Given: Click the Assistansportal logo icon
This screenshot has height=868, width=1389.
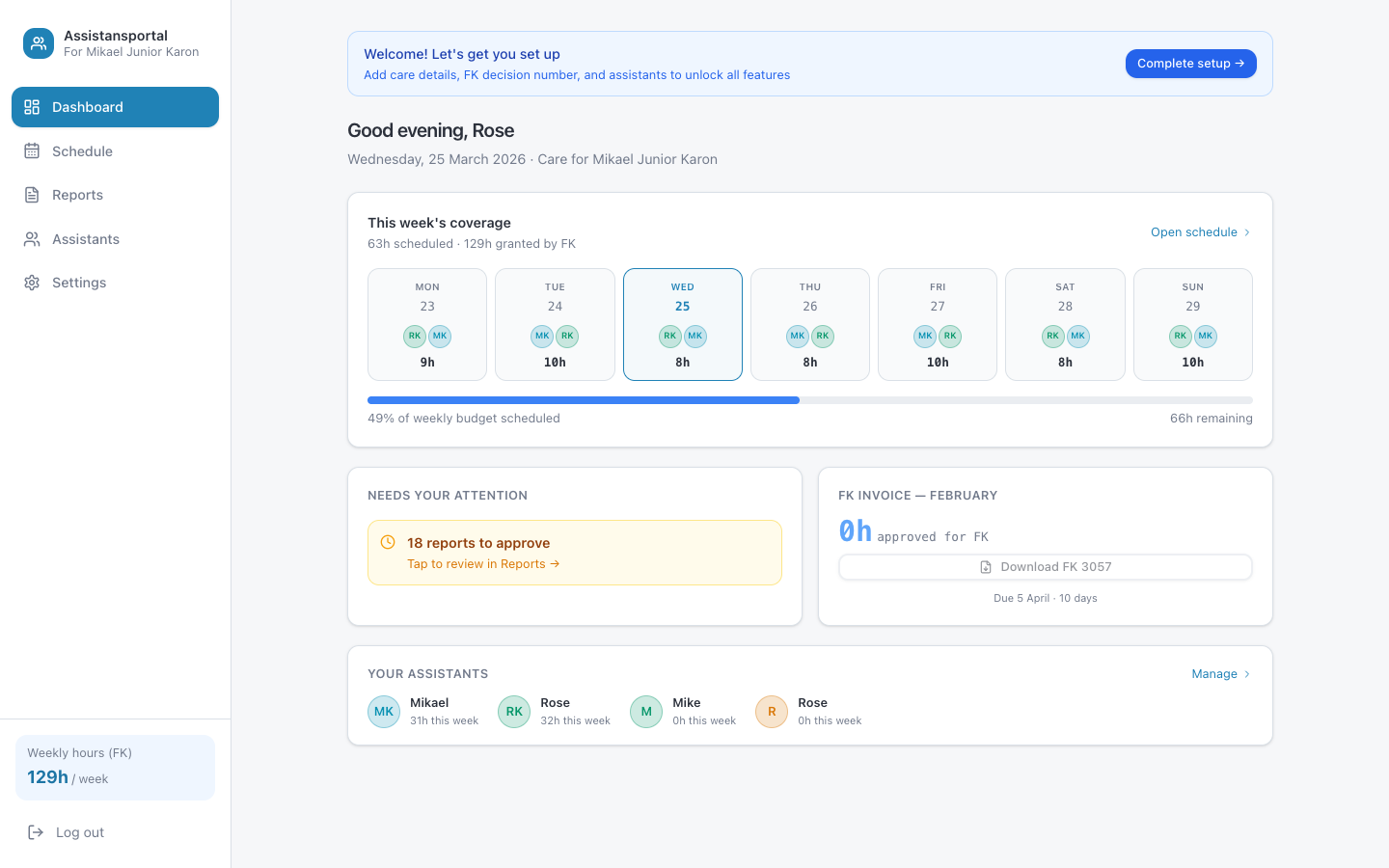Looking at the screenshot, I should tap(38, 42).
